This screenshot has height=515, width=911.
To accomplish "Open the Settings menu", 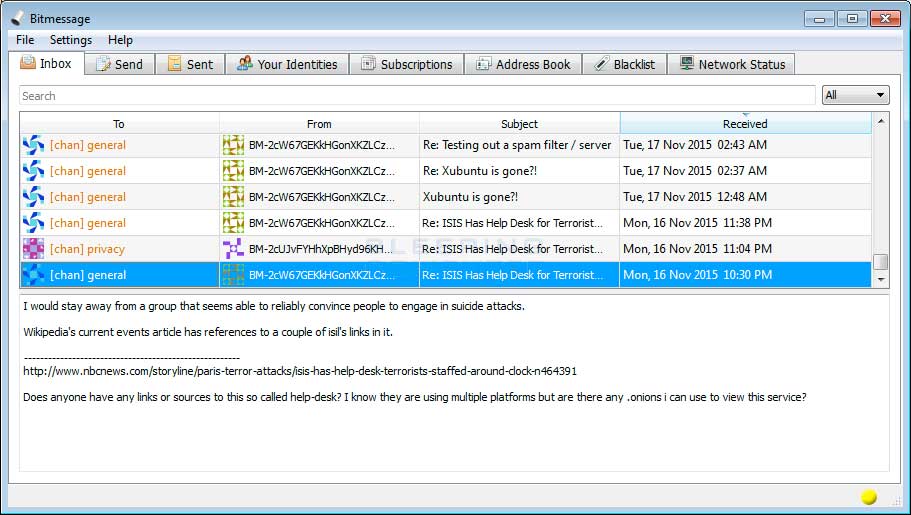I will (71, 40).
